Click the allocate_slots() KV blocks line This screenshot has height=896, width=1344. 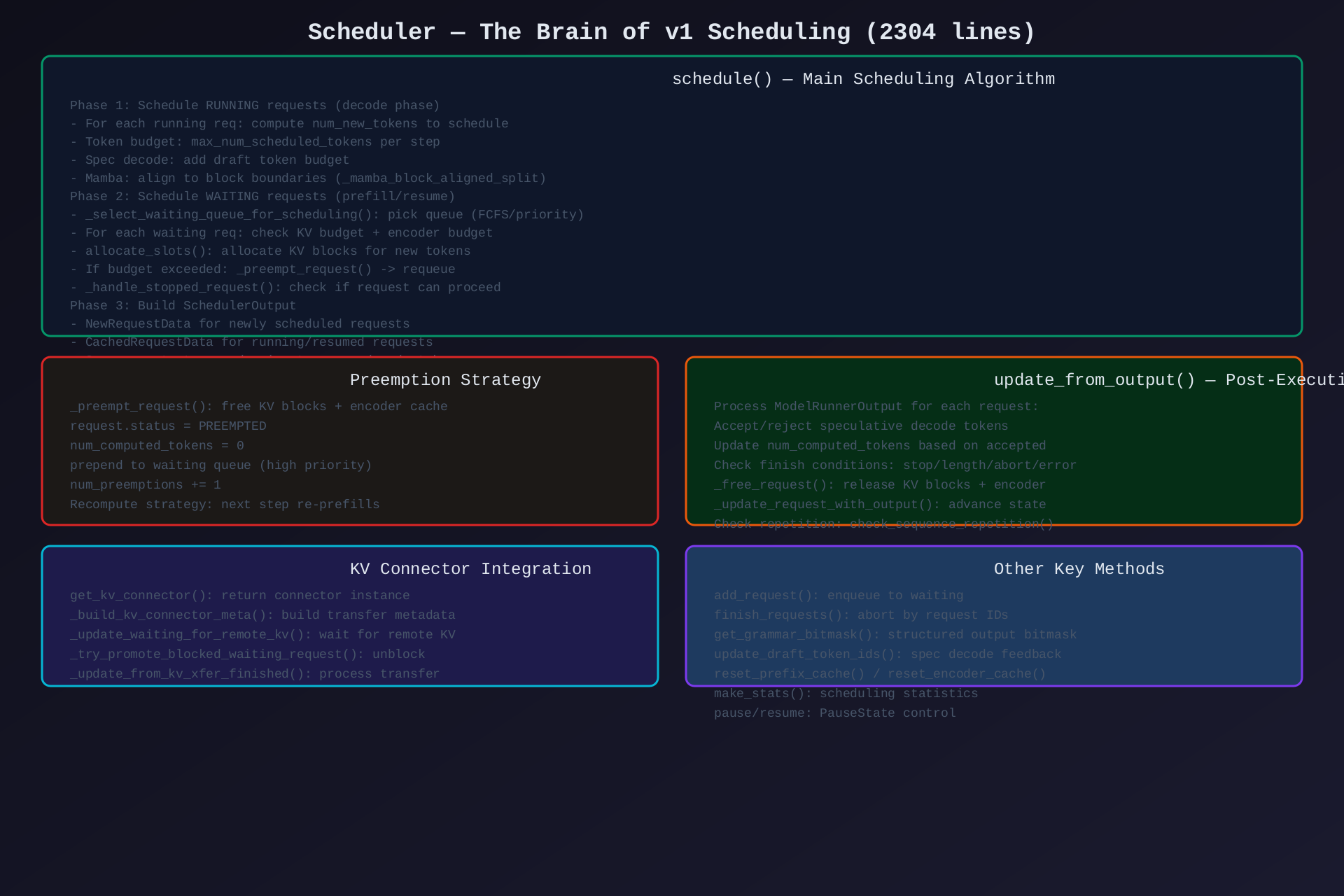[270, 251]
